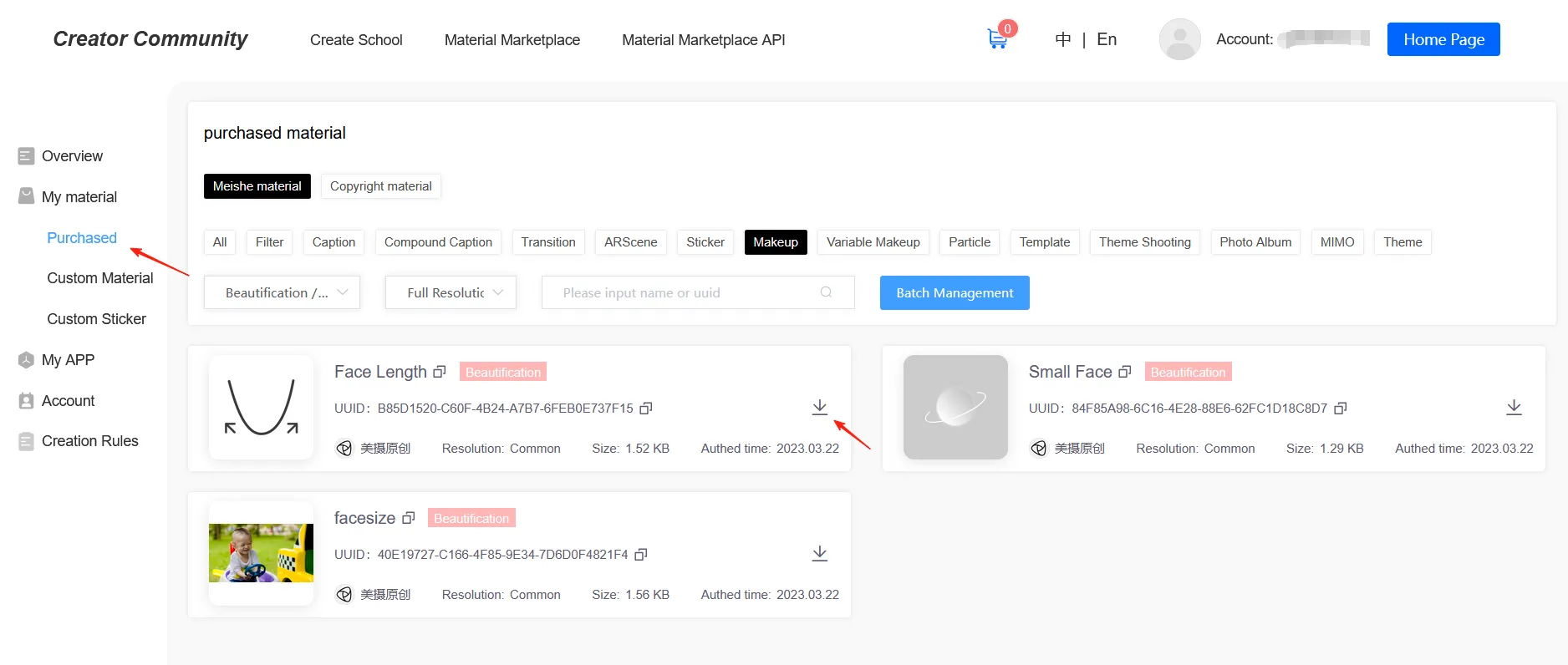
Task: Click the Batch Management button
Action: pyautogui.click(x=954, y=292)
